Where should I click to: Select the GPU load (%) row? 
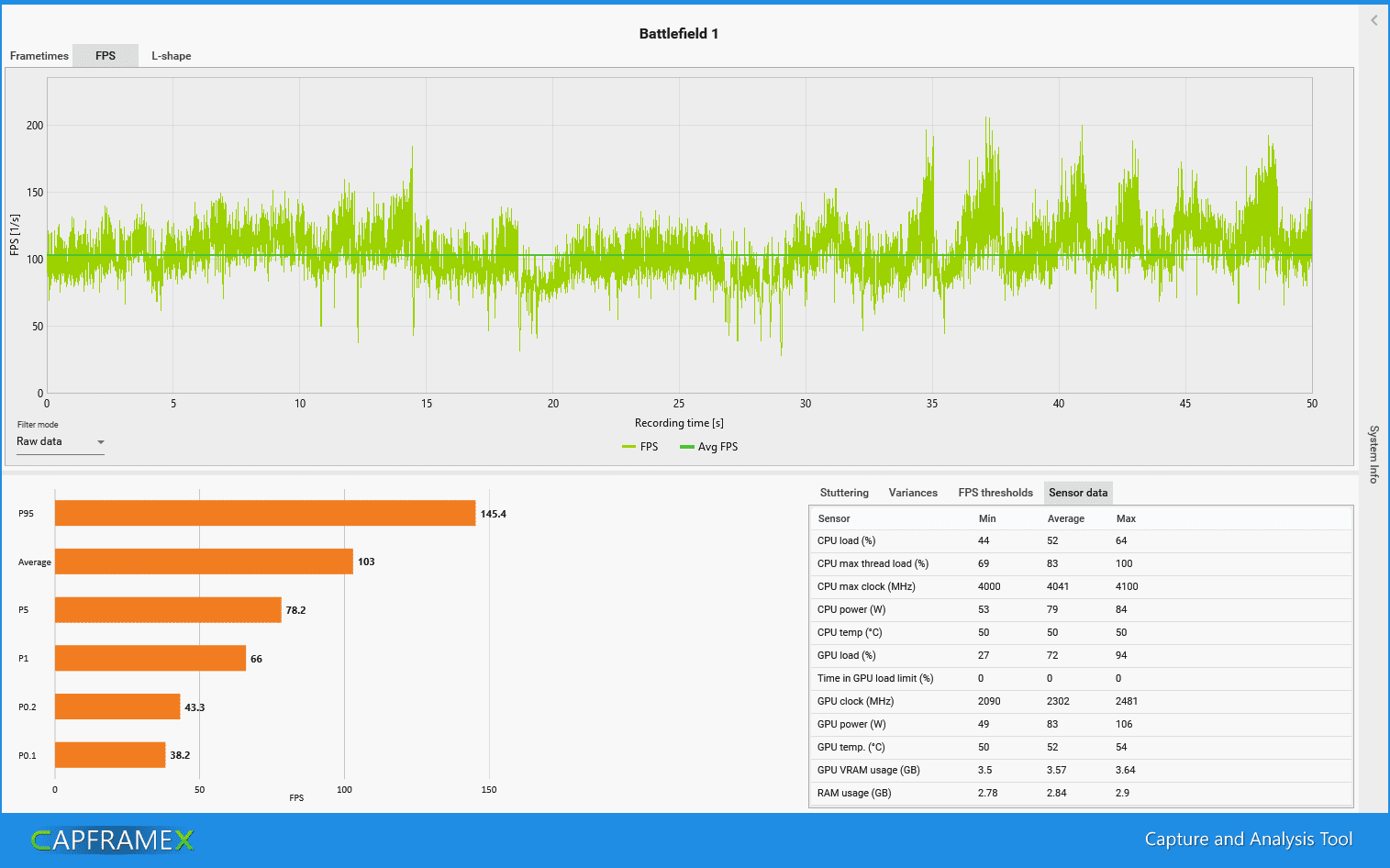[1081, 656]
